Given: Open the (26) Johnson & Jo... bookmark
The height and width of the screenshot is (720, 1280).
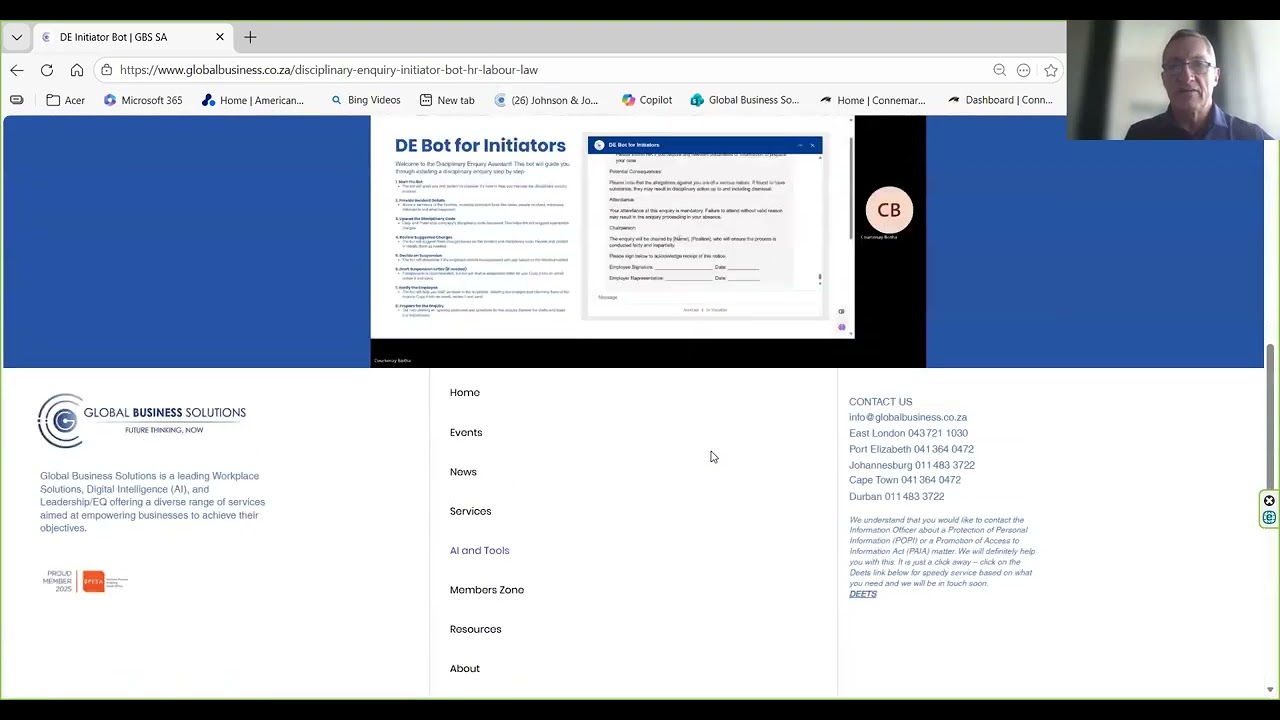Looking at the screenshot, I should 546,100.
